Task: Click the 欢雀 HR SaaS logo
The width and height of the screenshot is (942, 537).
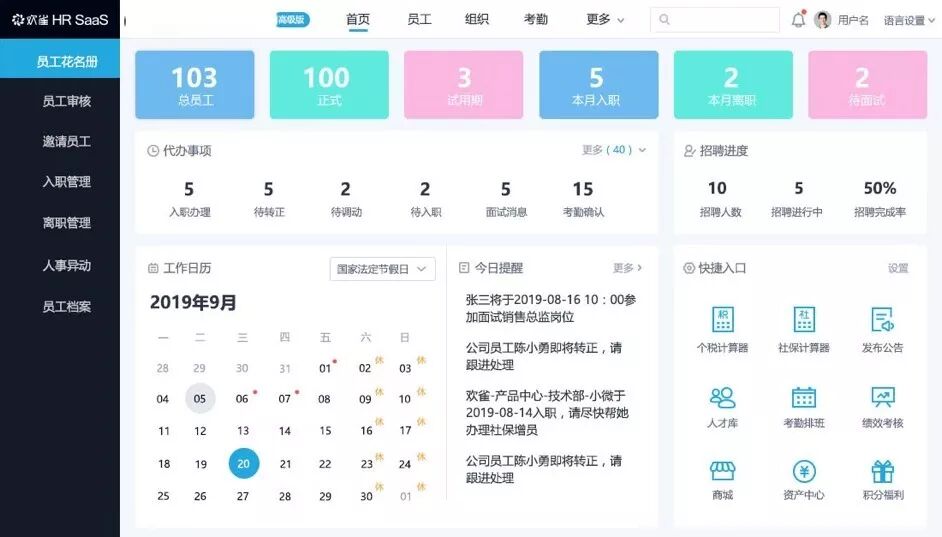Action: [59, 19]
